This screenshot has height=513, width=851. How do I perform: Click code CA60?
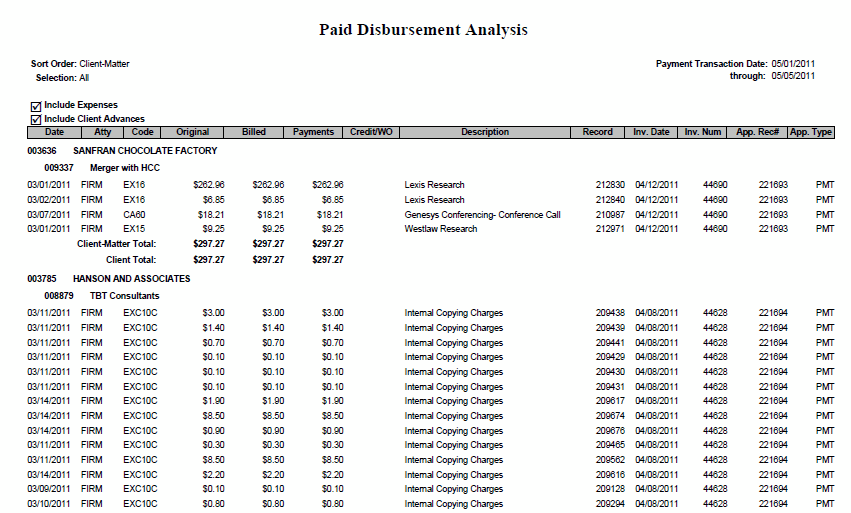134,215
